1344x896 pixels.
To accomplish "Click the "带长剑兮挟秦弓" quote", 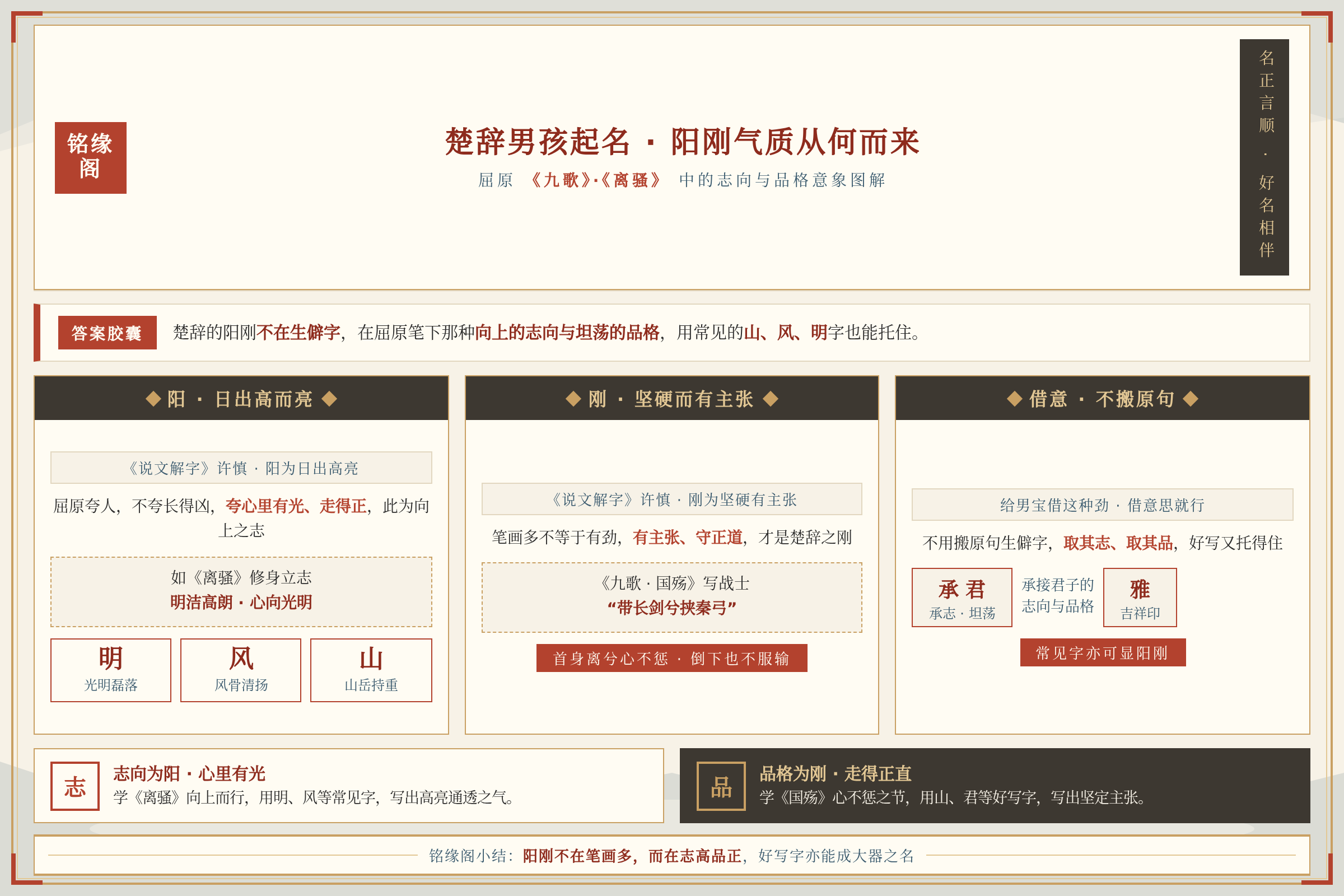I will tap(671, 608).
